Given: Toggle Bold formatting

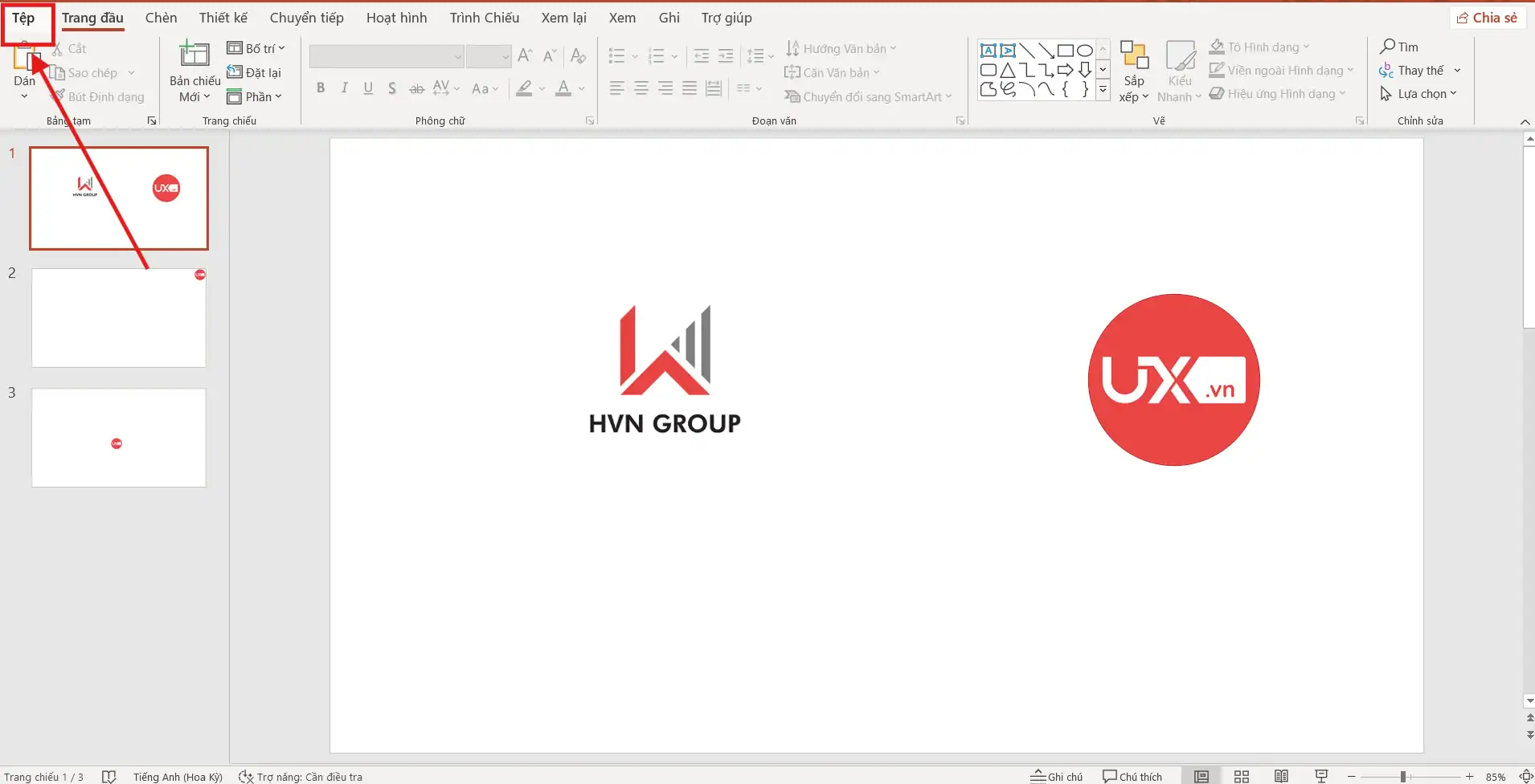Looking at the screenshot, I should (321, 88).
